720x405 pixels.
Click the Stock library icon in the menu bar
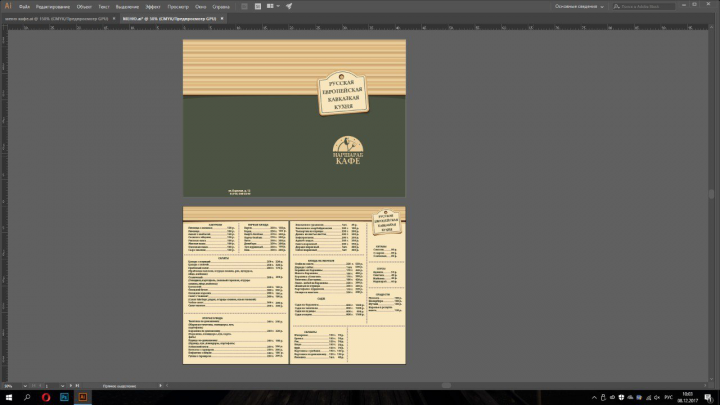(x=258, y=6)
